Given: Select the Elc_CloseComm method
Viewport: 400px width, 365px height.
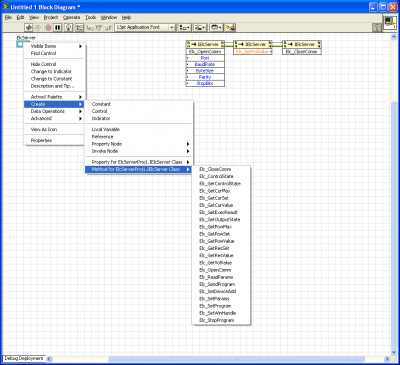Looking at the screenshot, I should tap(221, 169).
